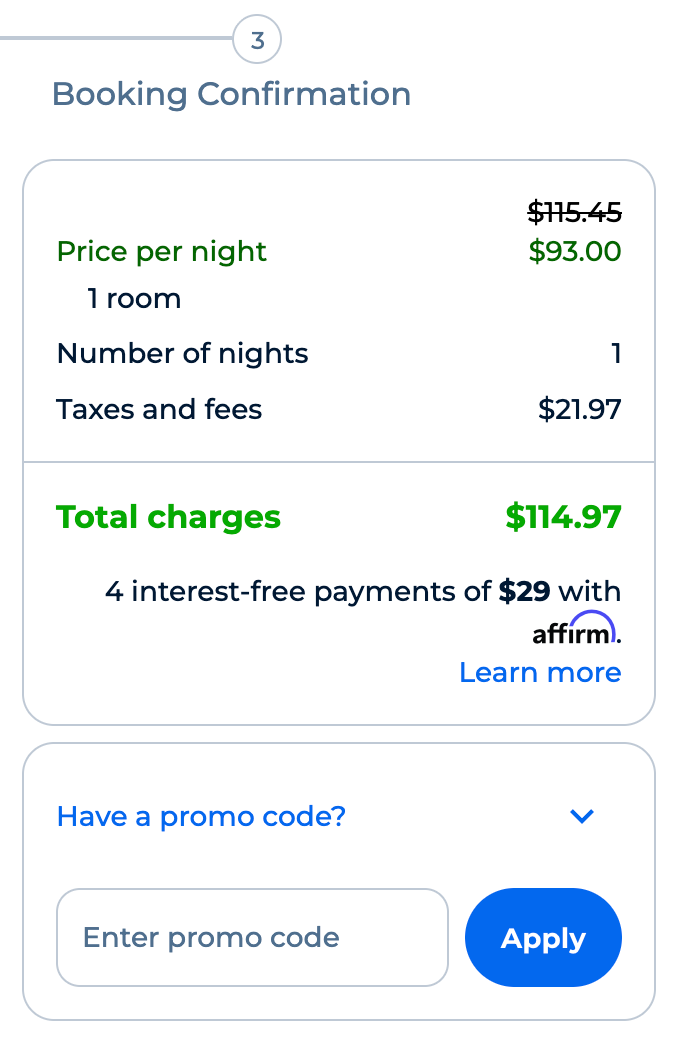
Task: Select the step 3 progress indicator circle
Action: pyautogui.click(x=257, y=39)
